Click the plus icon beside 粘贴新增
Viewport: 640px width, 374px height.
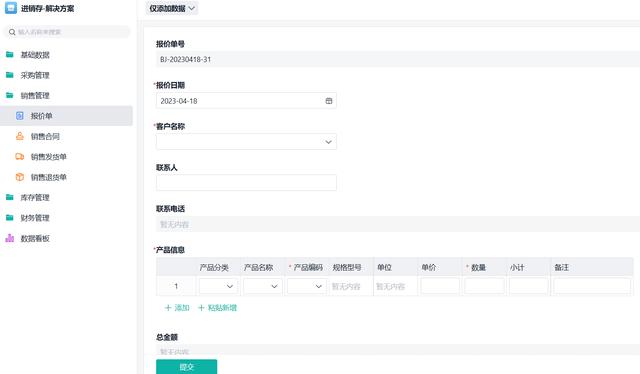point(201,308)
